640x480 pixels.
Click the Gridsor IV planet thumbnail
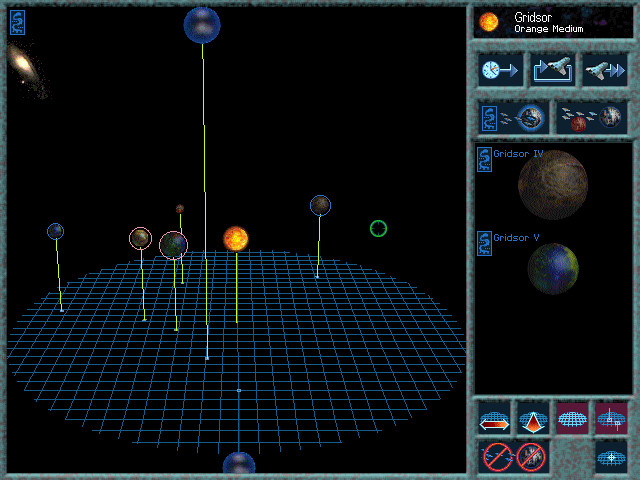(553, 184)
